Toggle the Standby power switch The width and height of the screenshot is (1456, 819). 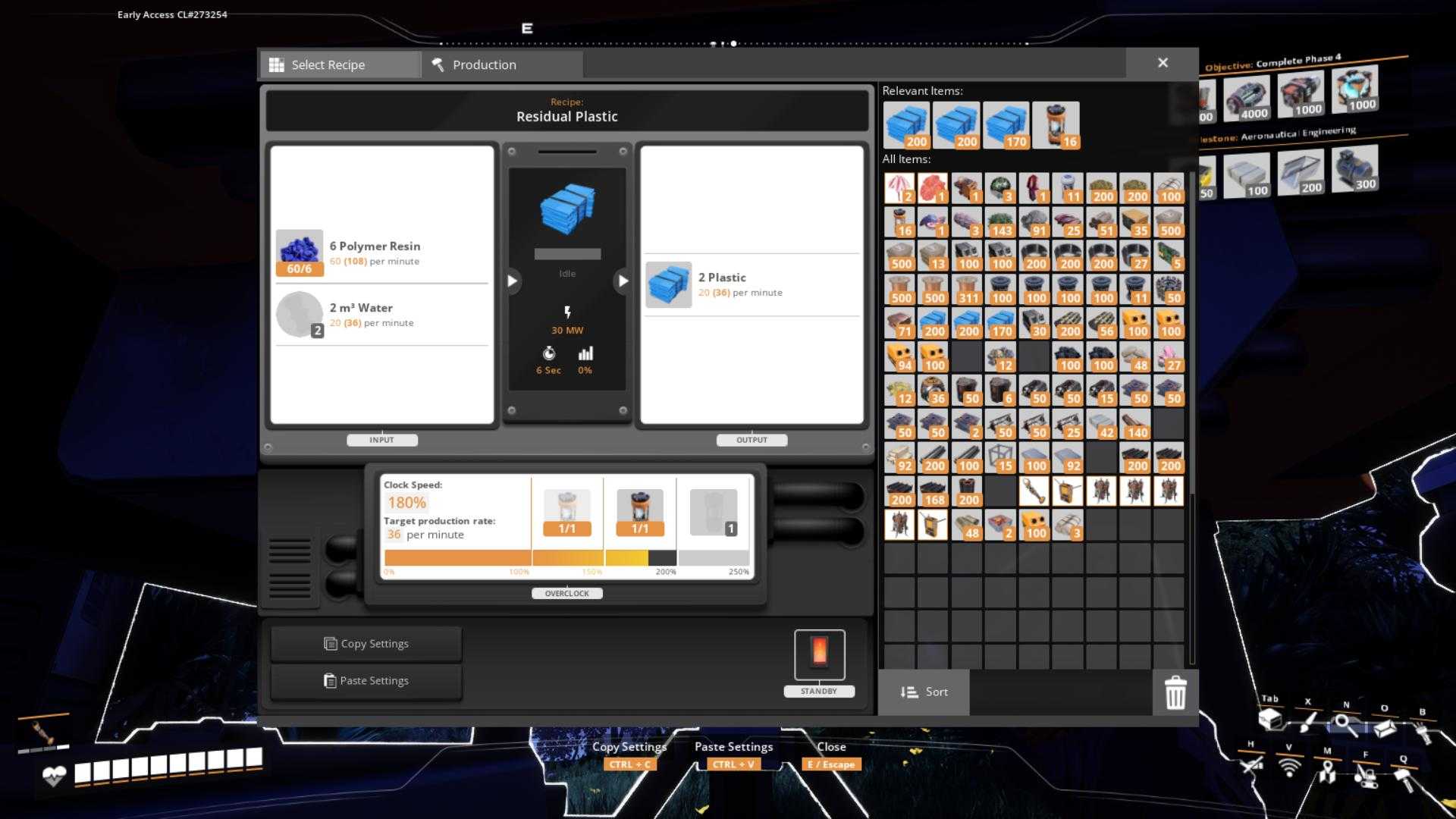819,654
